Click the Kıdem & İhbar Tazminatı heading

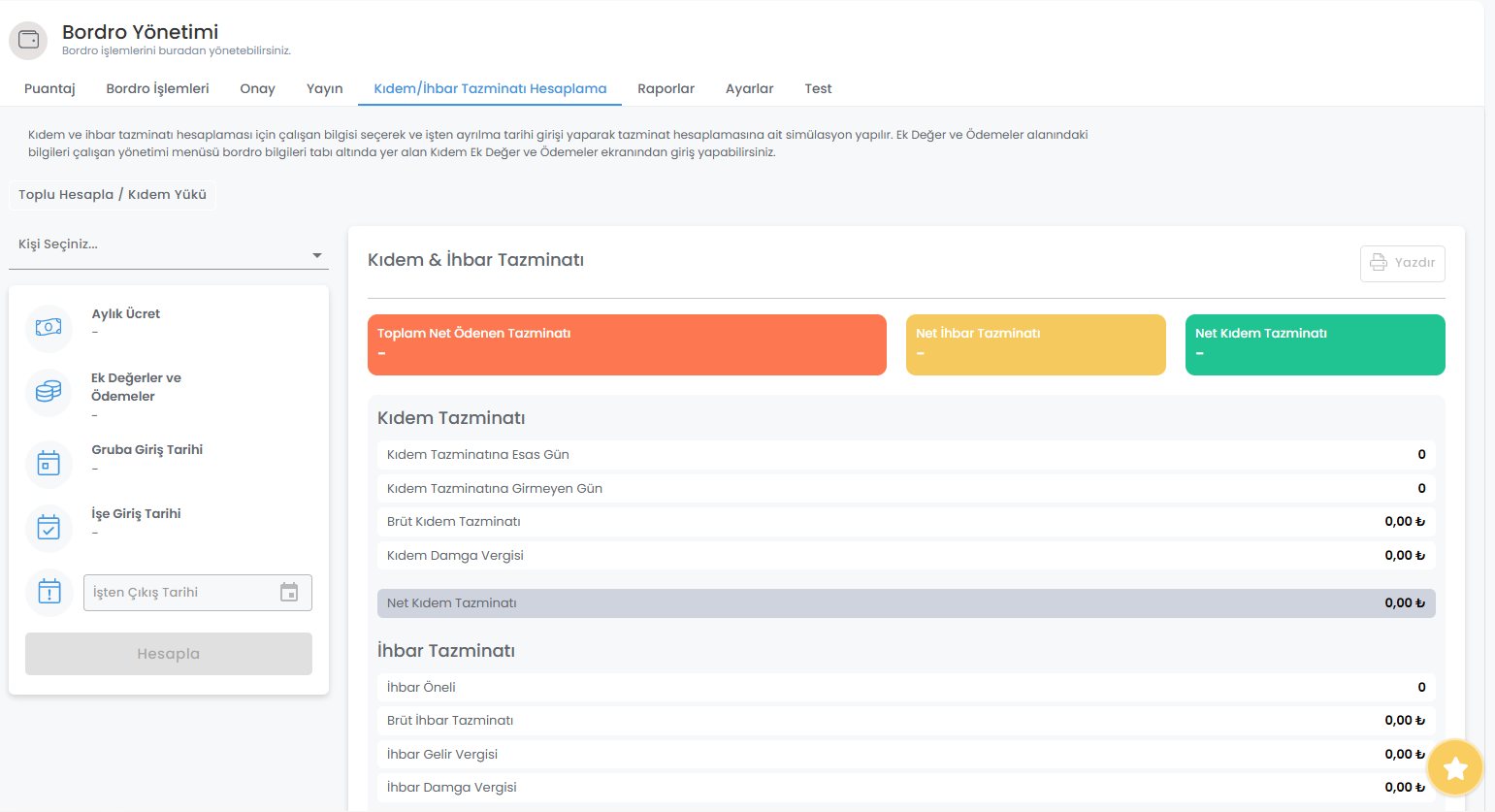click(475, 260)
